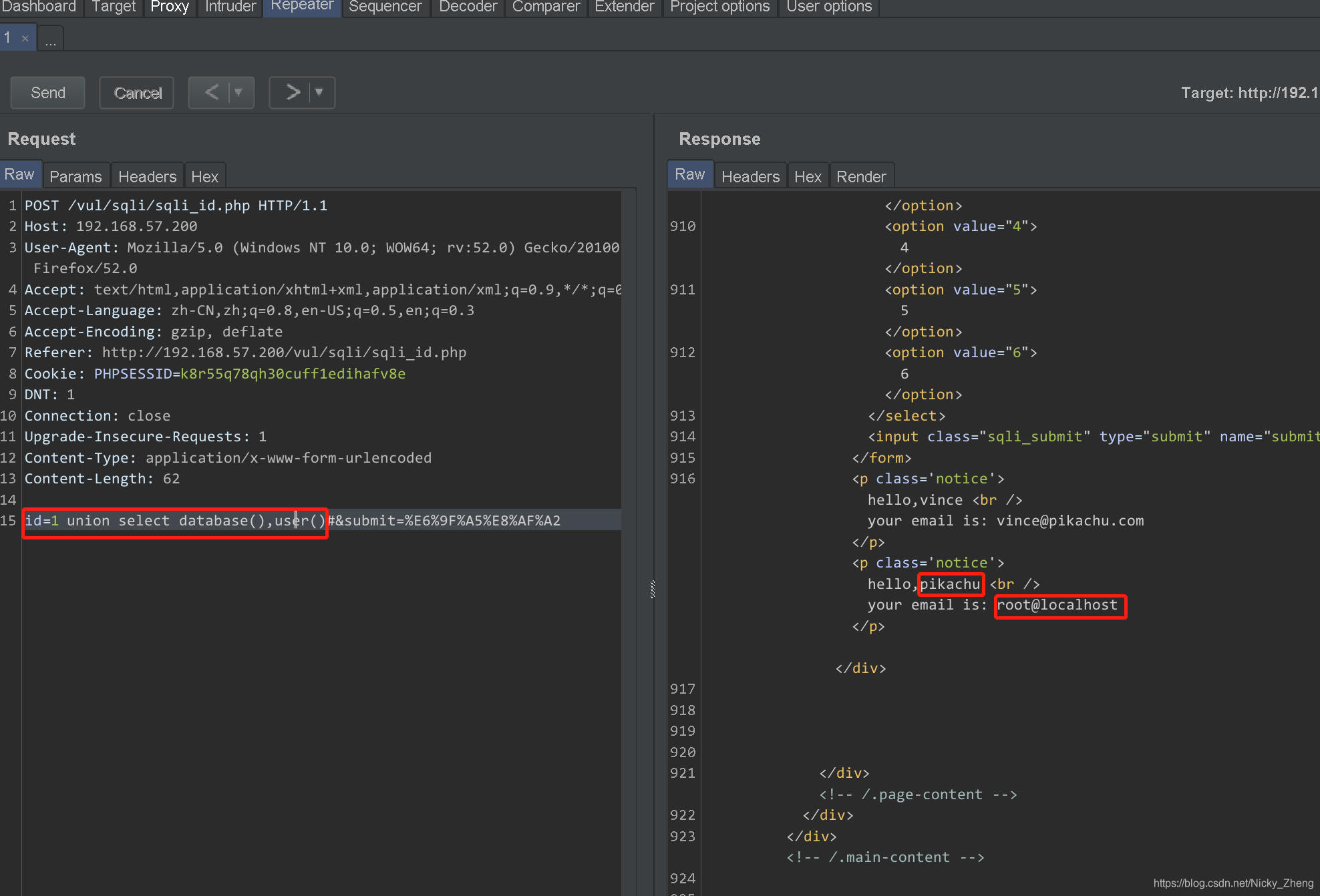Switch to the Decoder tab

point(468,7)
